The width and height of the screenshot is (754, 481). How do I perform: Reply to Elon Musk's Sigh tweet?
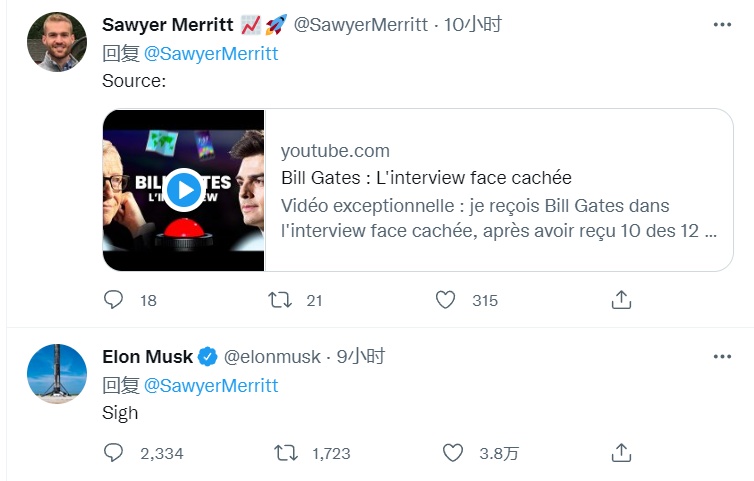pyautogui.click(x=114, y=453)
